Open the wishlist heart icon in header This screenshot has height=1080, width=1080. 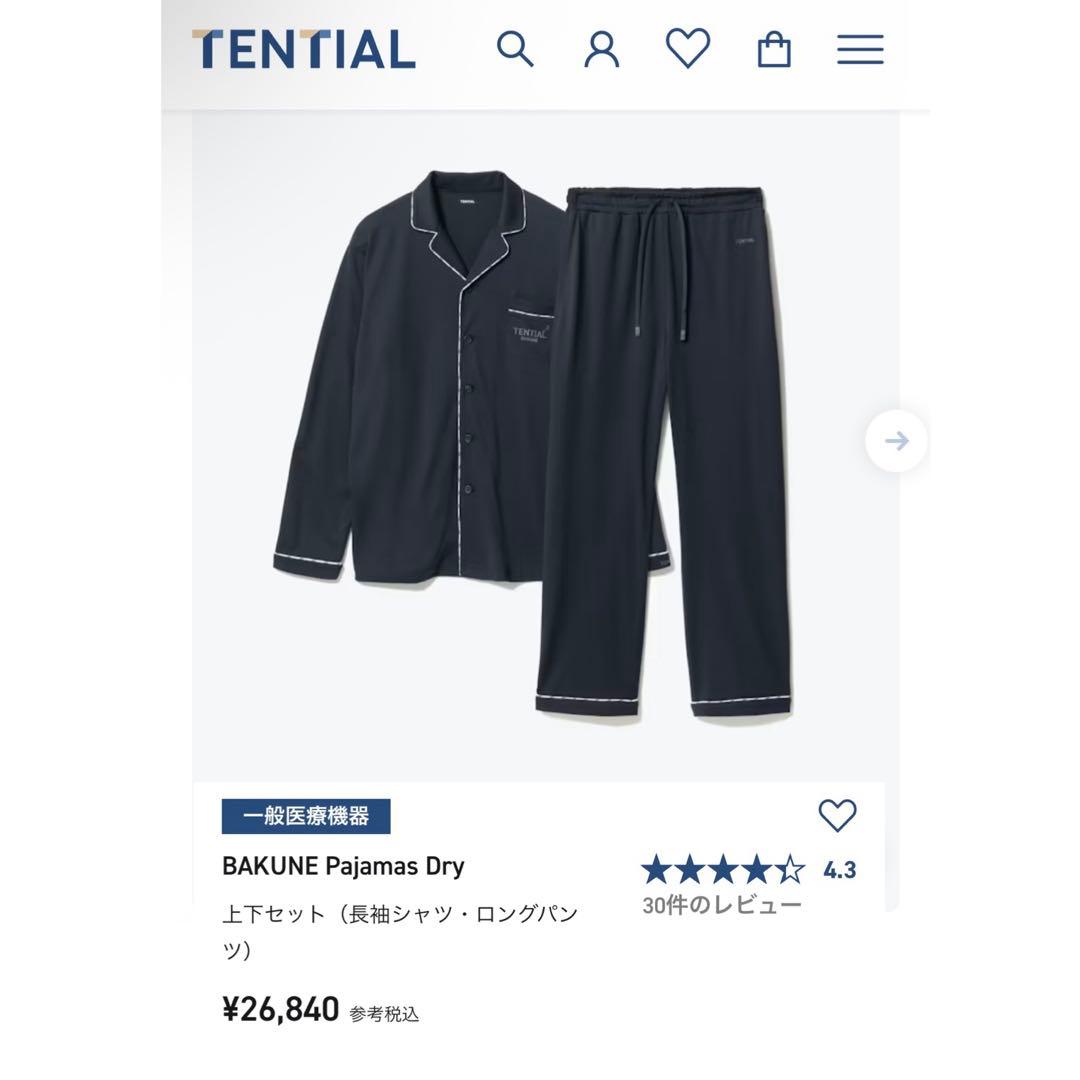pos(687,48)
